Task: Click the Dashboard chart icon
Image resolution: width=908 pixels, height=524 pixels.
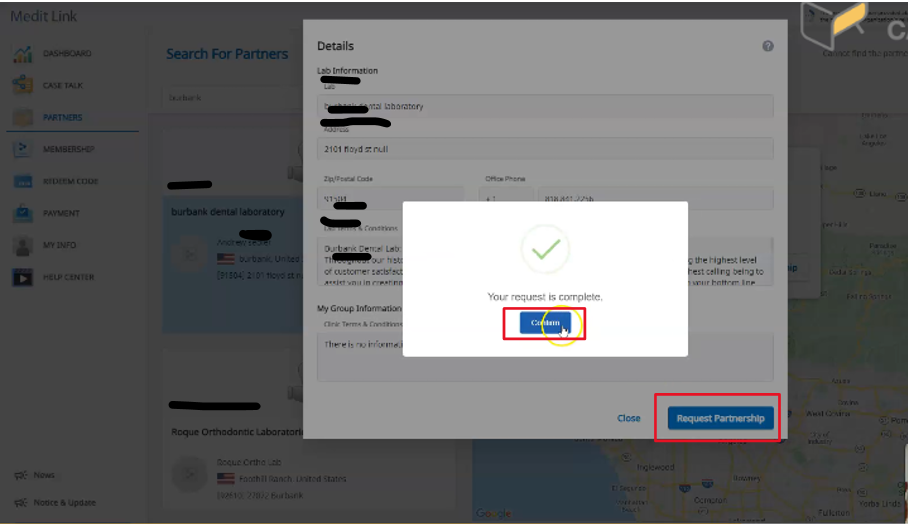Action: 23,53
